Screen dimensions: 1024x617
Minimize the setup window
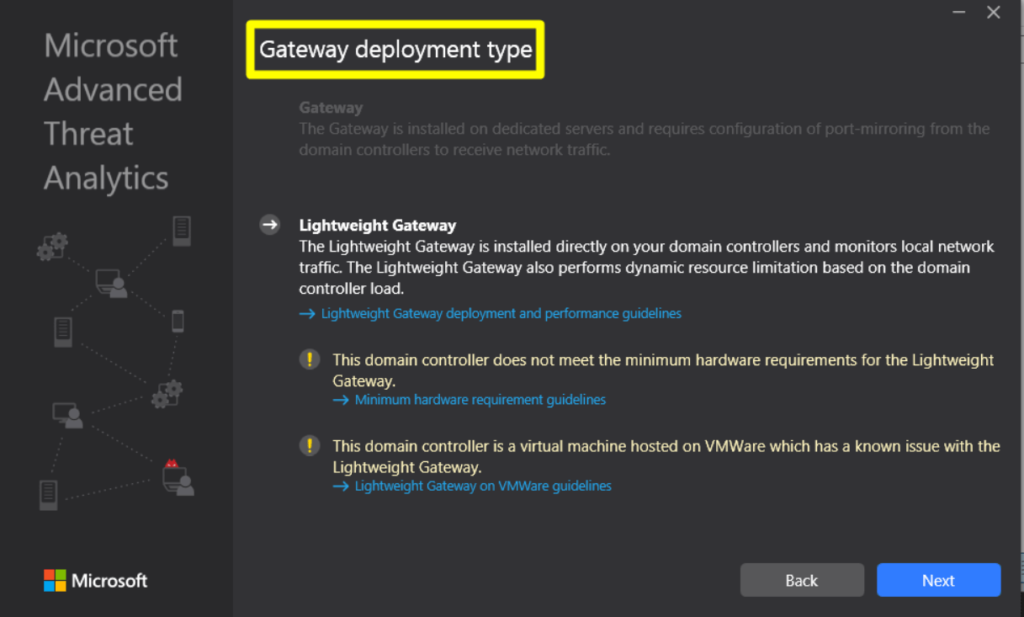[959, 12]
